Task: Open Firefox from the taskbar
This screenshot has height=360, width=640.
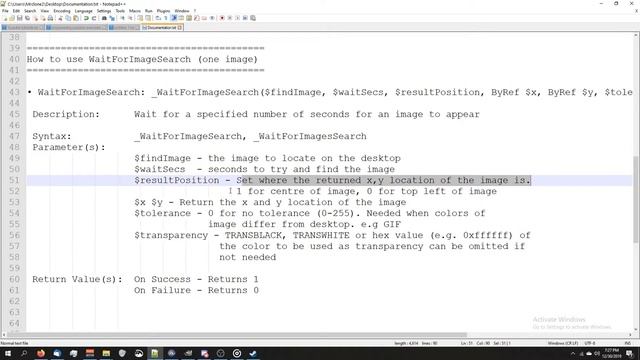Action: (41, 353)
